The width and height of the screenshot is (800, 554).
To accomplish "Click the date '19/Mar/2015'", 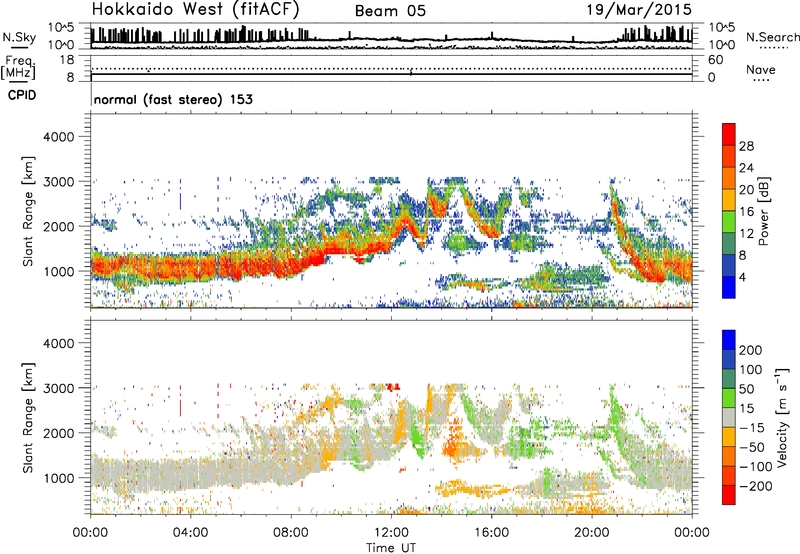I will tap(639, 10).
